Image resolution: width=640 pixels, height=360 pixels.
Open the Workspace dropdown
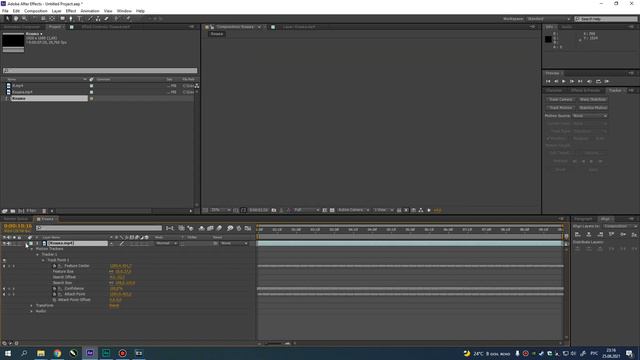click(549, 19)
